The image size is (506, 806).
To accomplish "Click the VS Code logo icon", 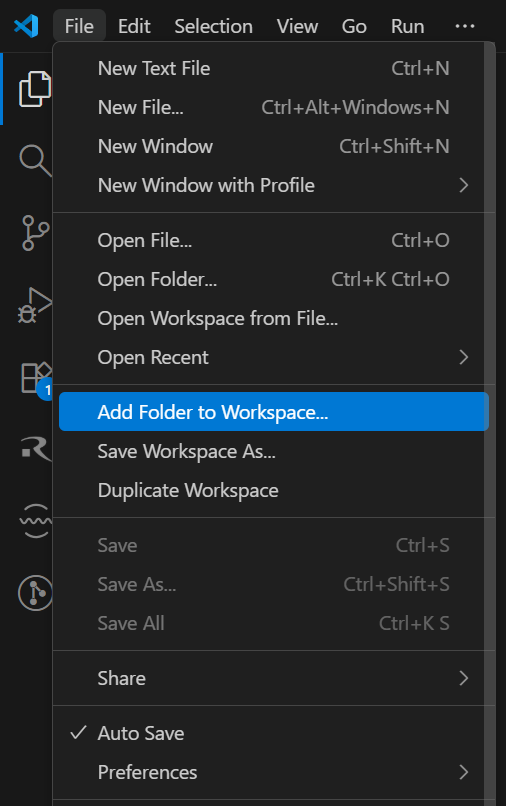I will [x=26, y=26].
